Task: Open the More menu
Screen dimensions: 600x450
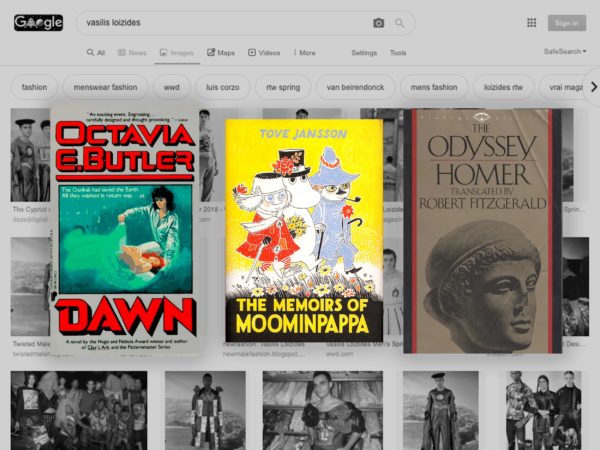Action: [304, 53]
